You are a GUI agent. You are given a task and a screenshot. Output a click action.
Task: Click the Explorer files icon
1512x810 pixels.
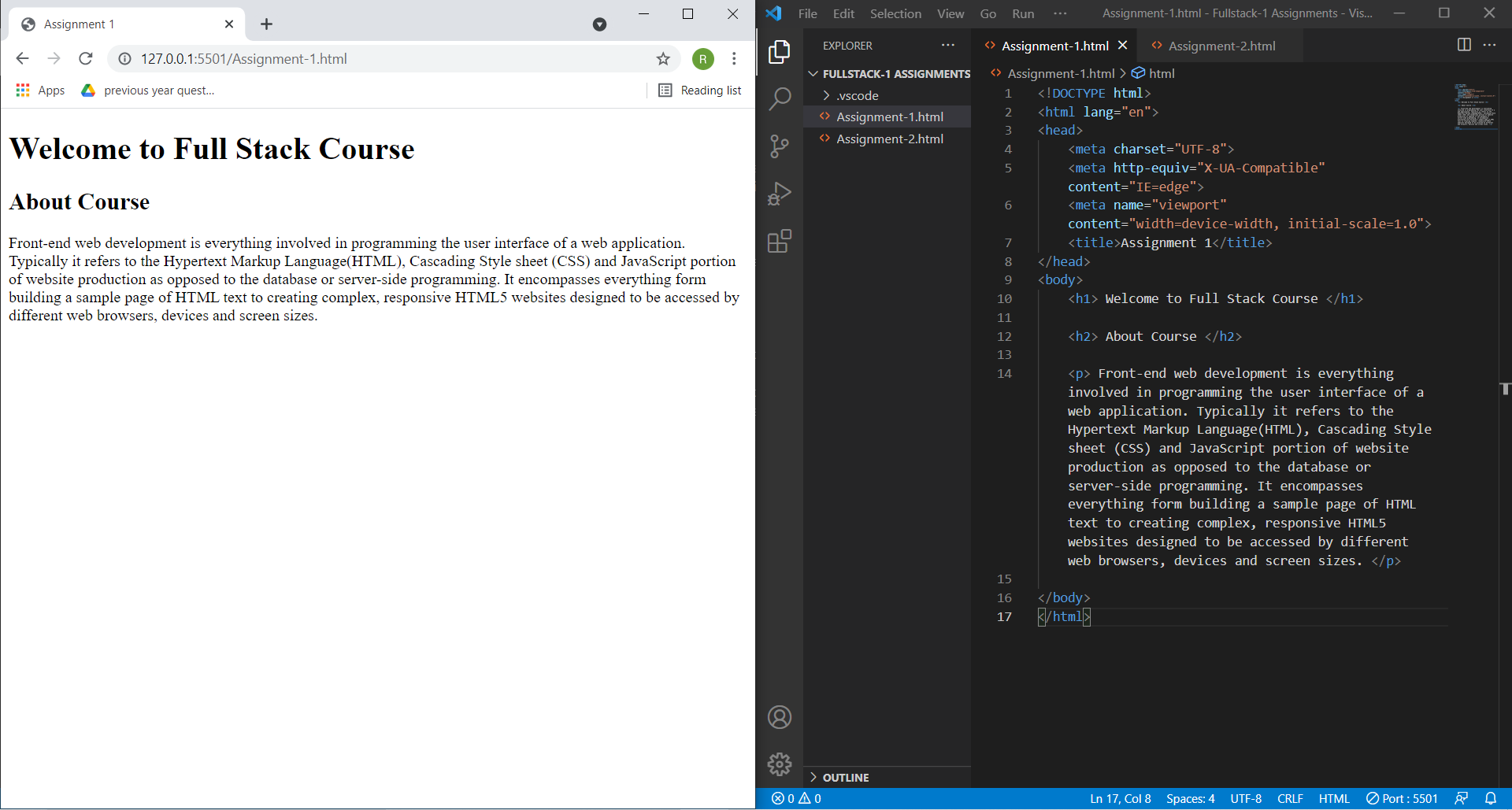779,52
